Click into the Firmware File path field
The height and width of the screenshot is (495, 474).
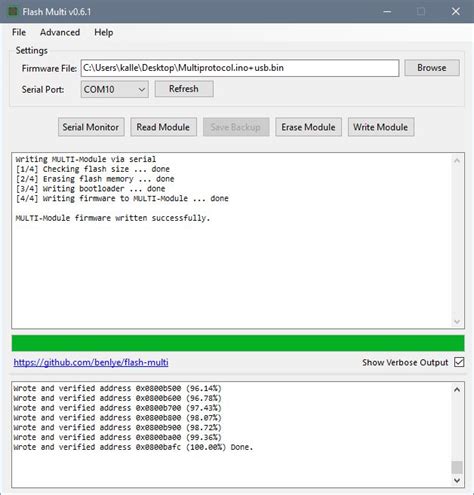(240, 68)
